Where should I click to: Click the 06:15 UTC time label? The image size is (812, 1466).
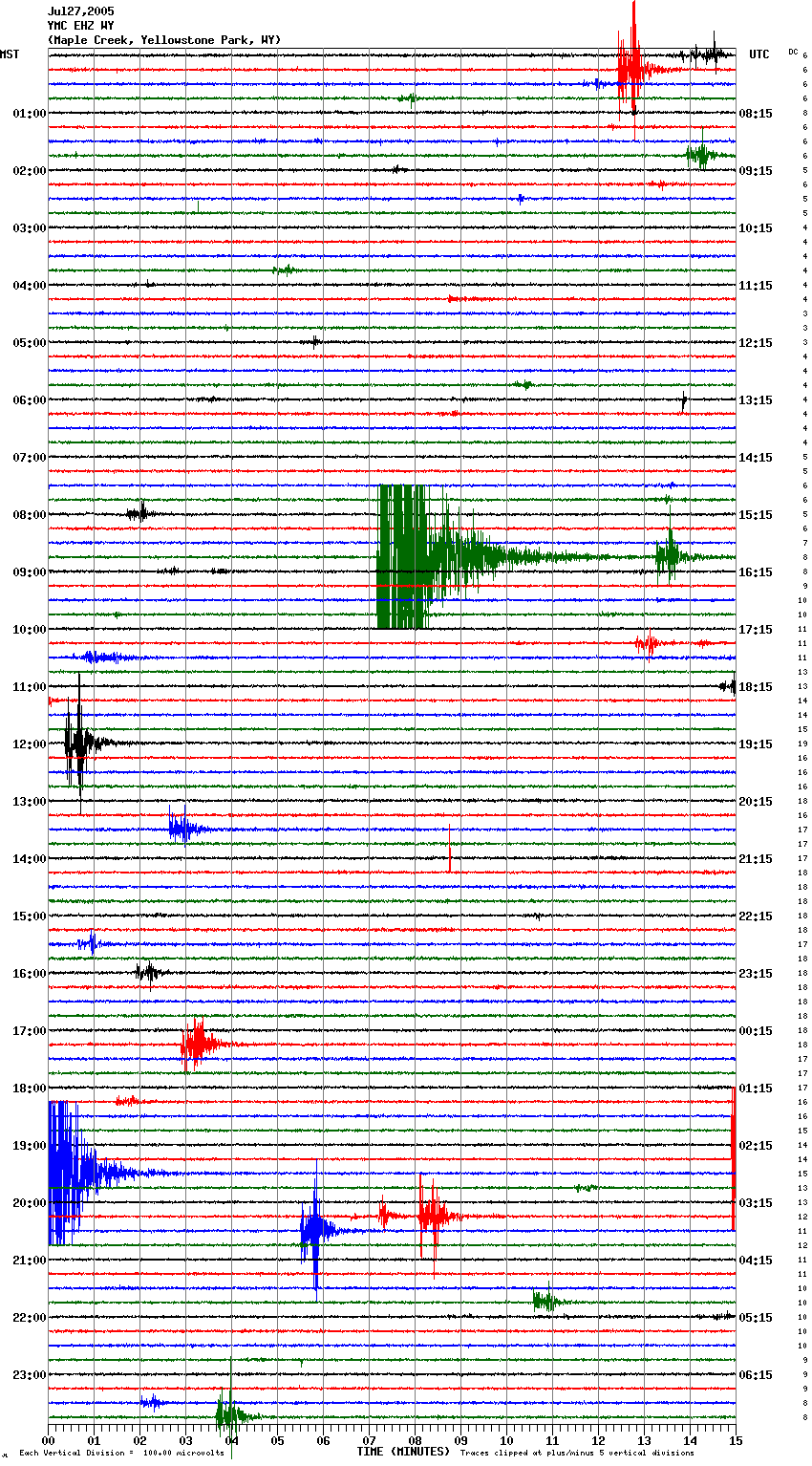point(756,1375)
